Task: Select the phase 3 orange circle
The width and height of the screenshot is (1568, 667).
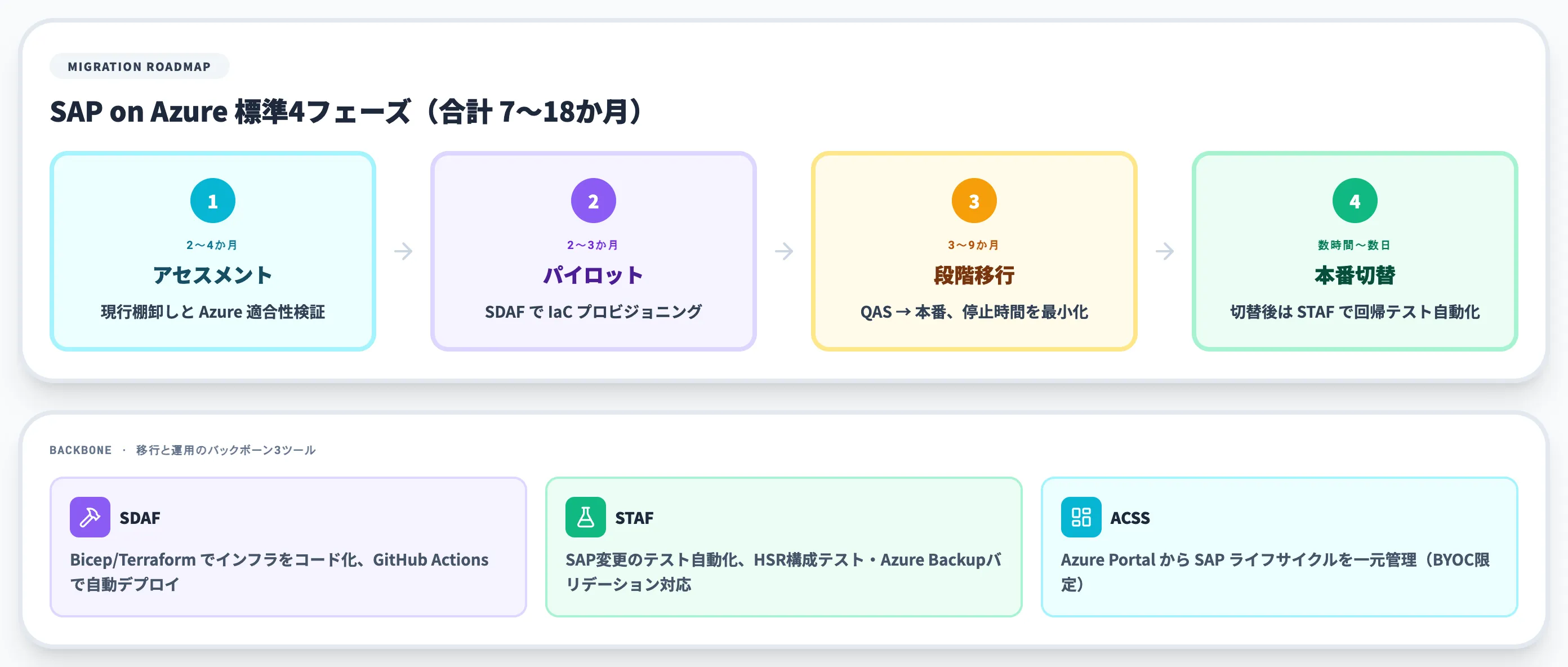Action: pyautogui.click(x=974, y=200)
